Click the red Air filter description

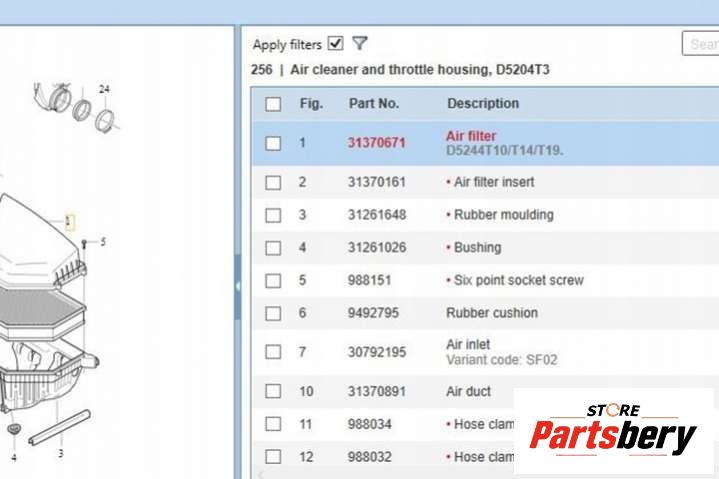click(x=471, y=136)
